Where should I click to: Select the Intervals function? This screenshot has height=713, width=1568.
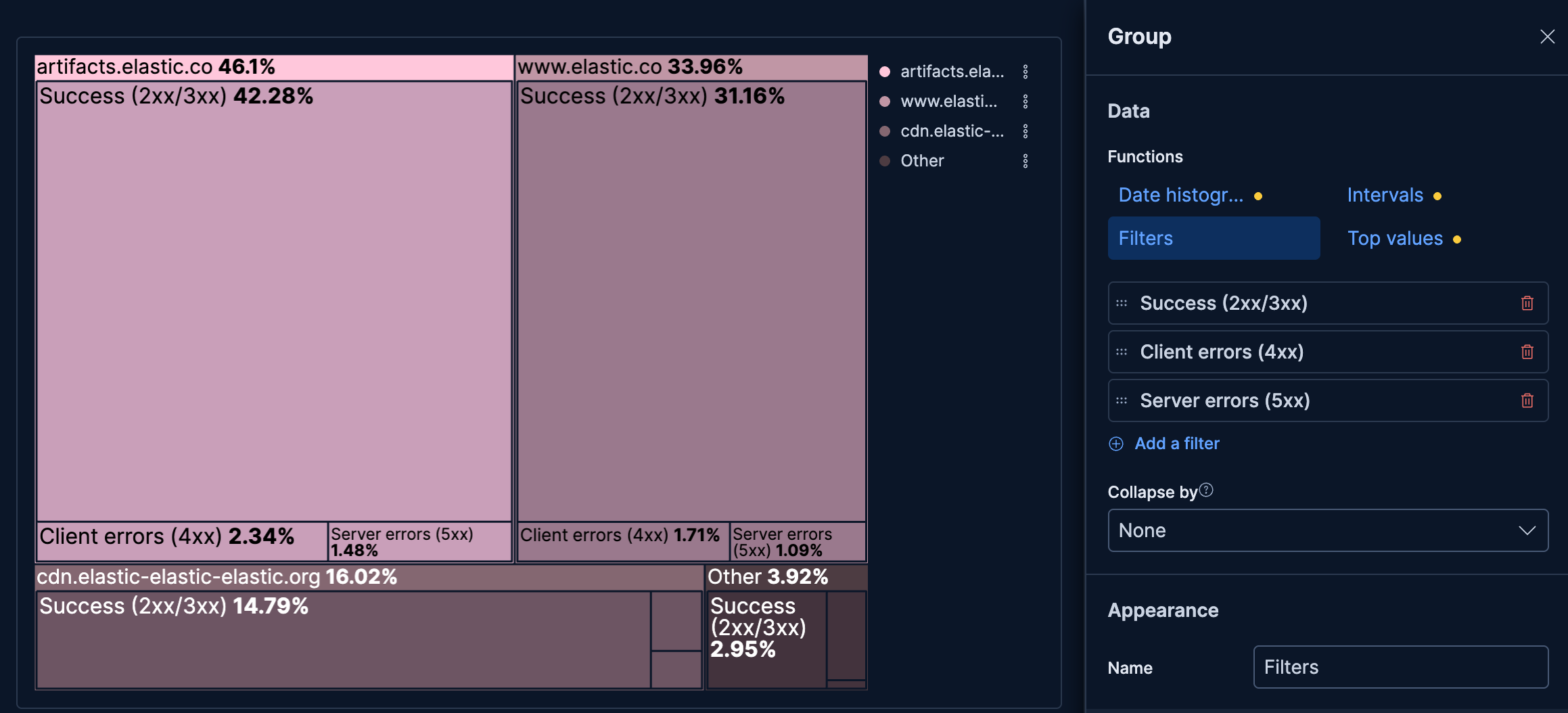(x=1385, y=195)
